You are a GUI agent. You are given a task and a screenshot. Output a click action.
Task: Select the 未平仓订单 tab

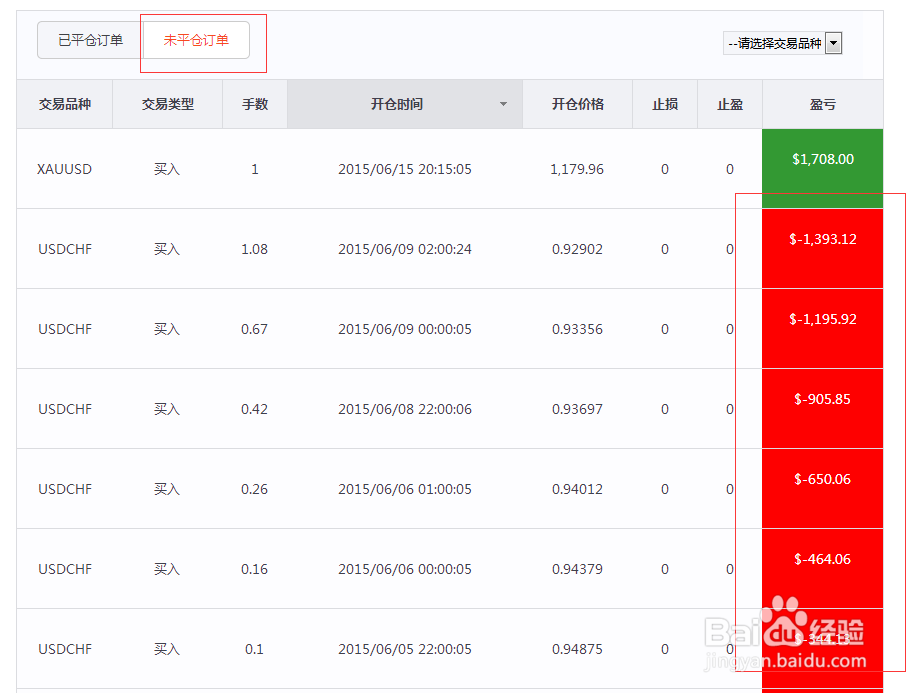[x=196, y=40]
